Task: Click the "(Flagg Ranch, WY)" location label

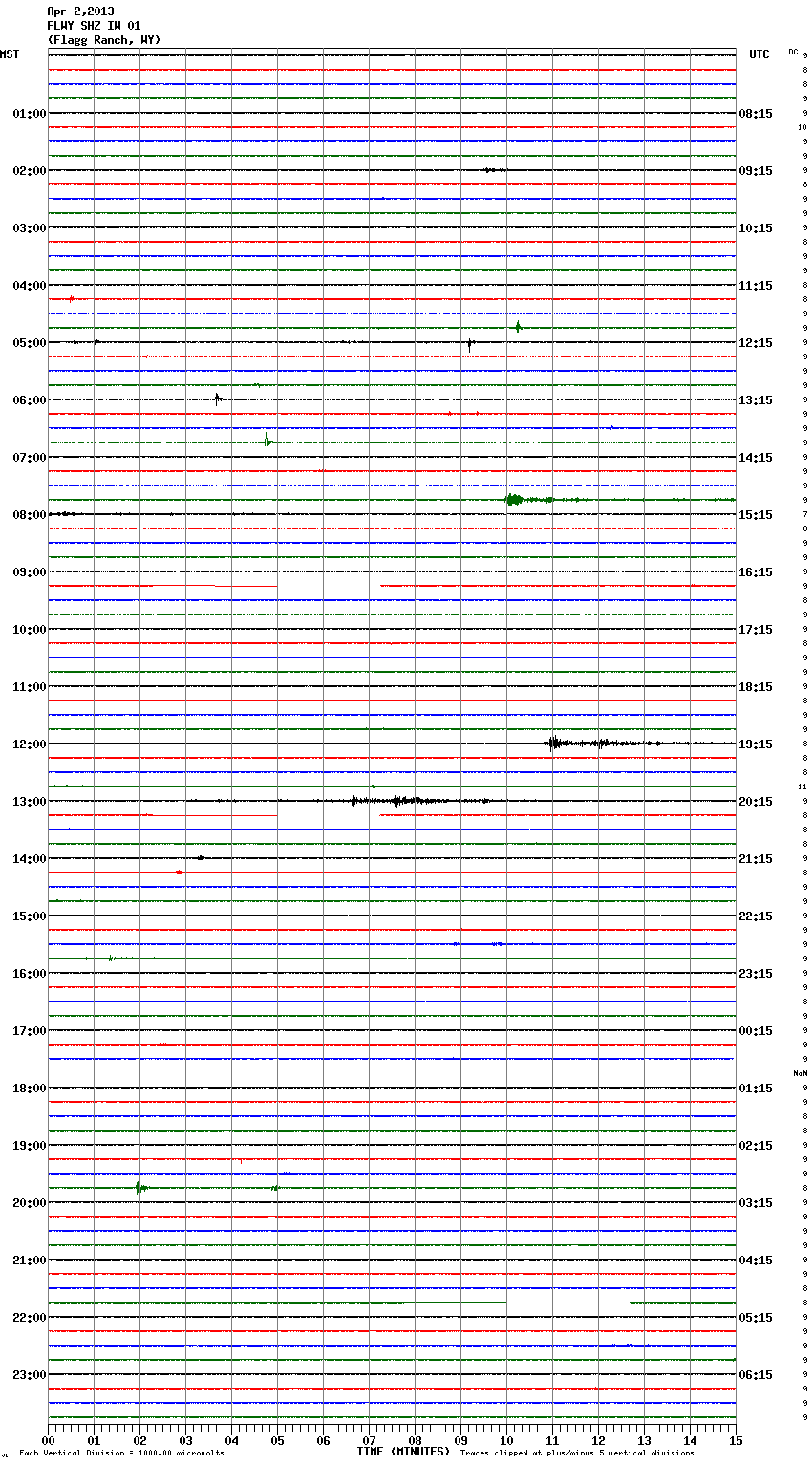Action: tap(104, 40)
